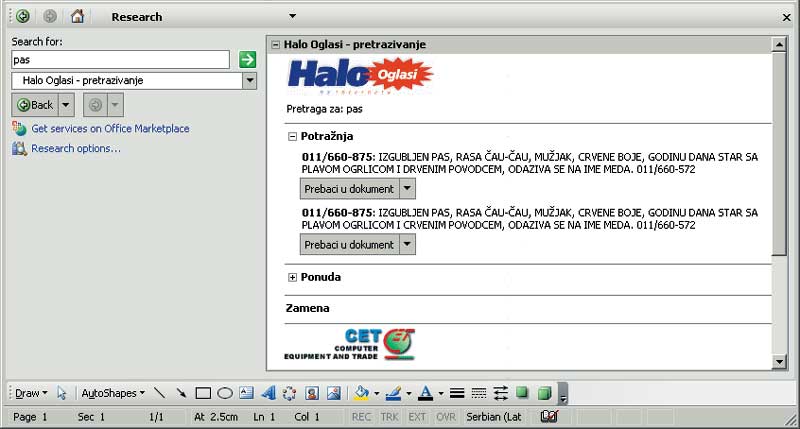Open 'Research options...' link
The width and height of the screenshot is (800, 429).
click(76, 148)
